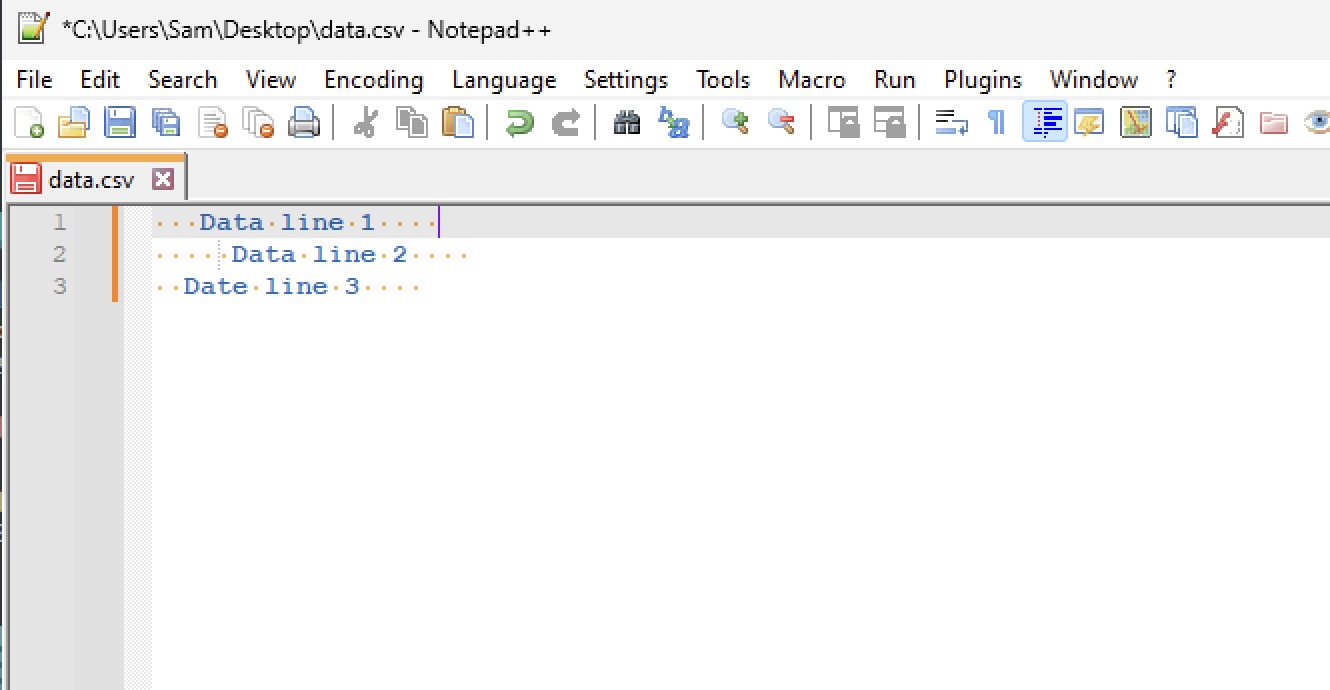Open the Macro menu
Viewport: 1330px width, 690px height.
pyautogui.click(x=811, y=79)
